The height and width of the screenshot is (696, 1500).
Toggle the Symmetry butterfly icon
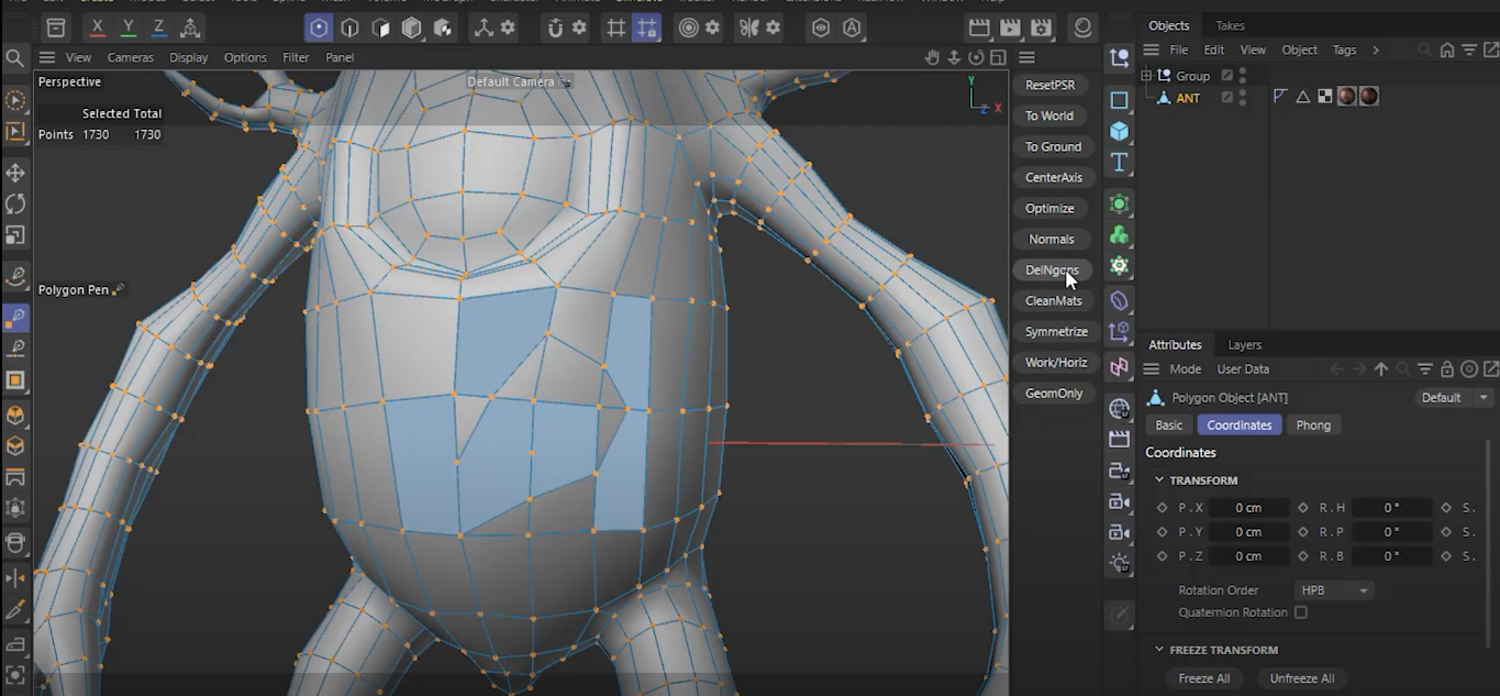click(749, 28)
